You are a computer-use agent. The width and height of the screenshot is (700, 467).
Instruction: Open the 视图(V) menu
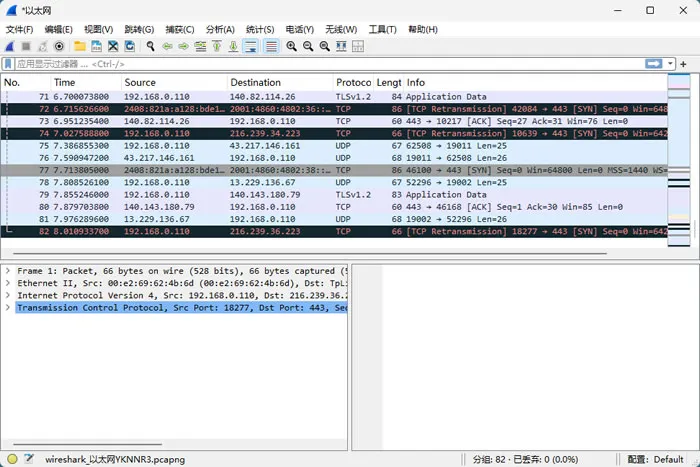(99, 29)
